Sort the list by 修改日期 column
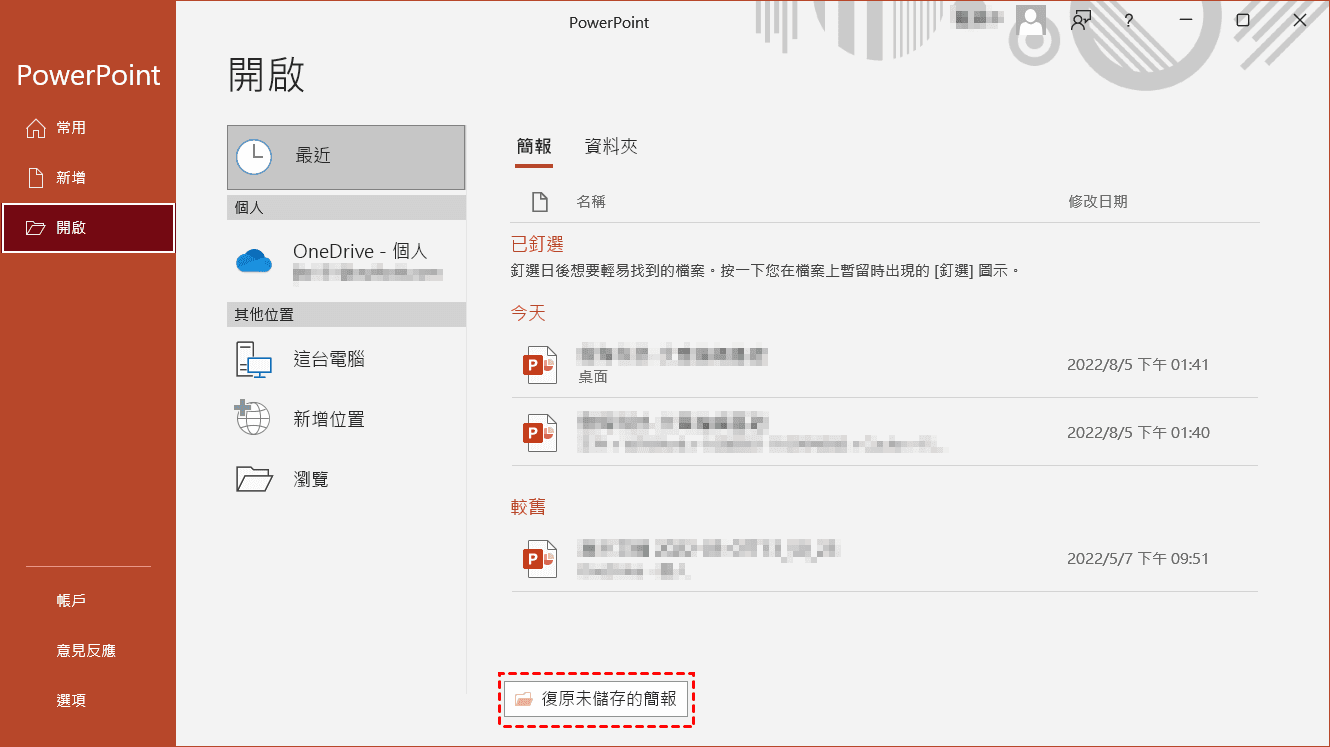1330x747 pixels. tap(1098, 202)
